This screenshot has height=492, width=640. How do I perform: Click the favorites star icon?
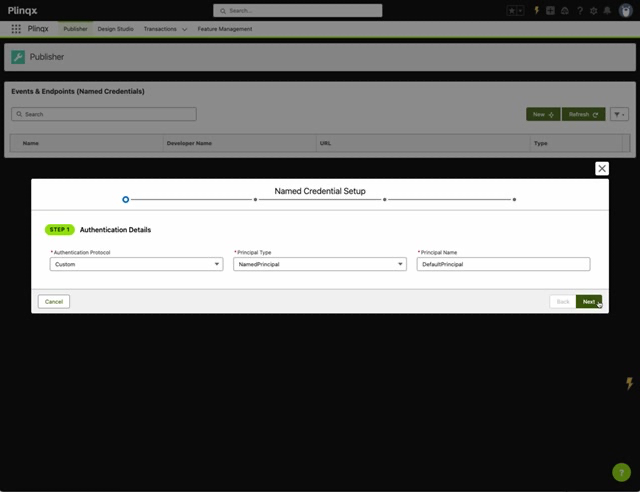pyautogui.click(x=511, y=11)
